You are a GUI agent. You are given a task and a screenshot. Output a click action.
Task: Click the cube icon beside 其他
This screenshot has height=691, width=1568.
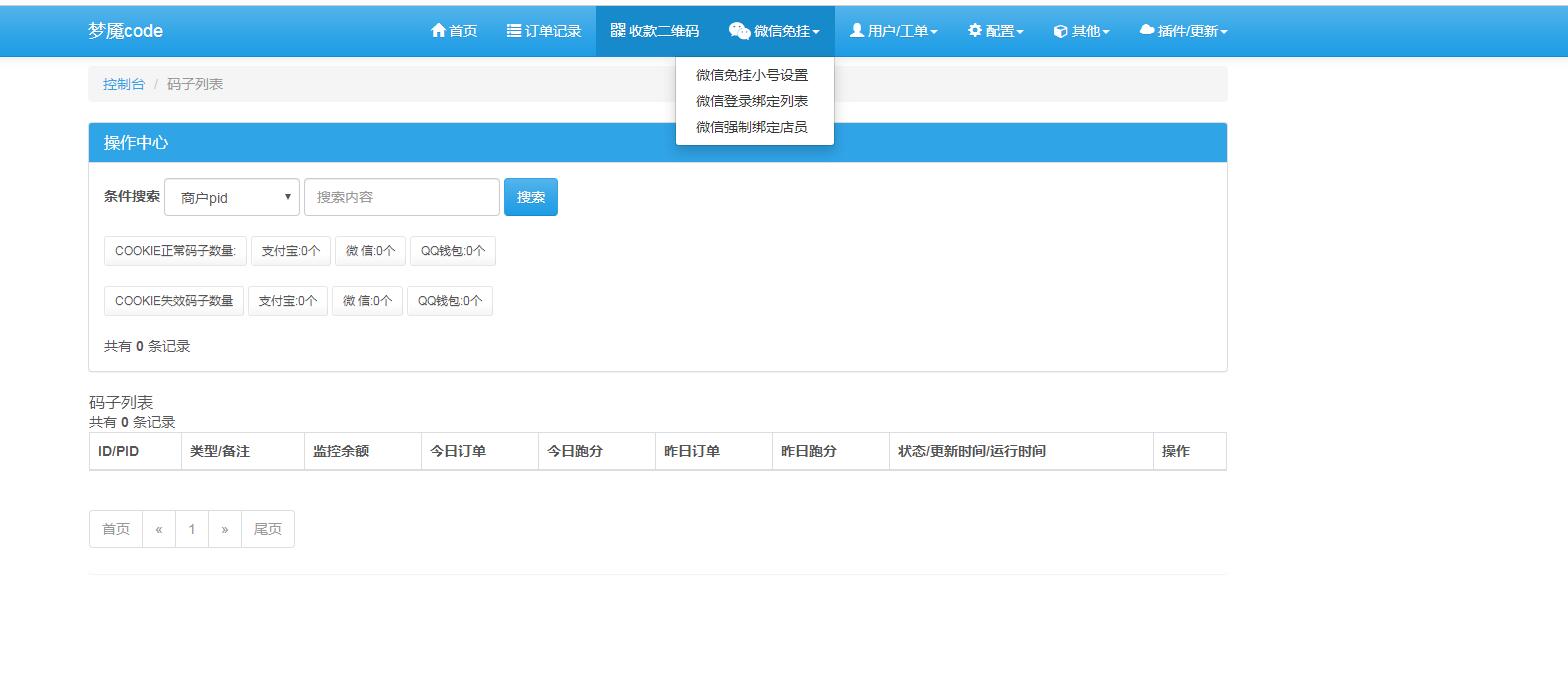pos(1060,31)
